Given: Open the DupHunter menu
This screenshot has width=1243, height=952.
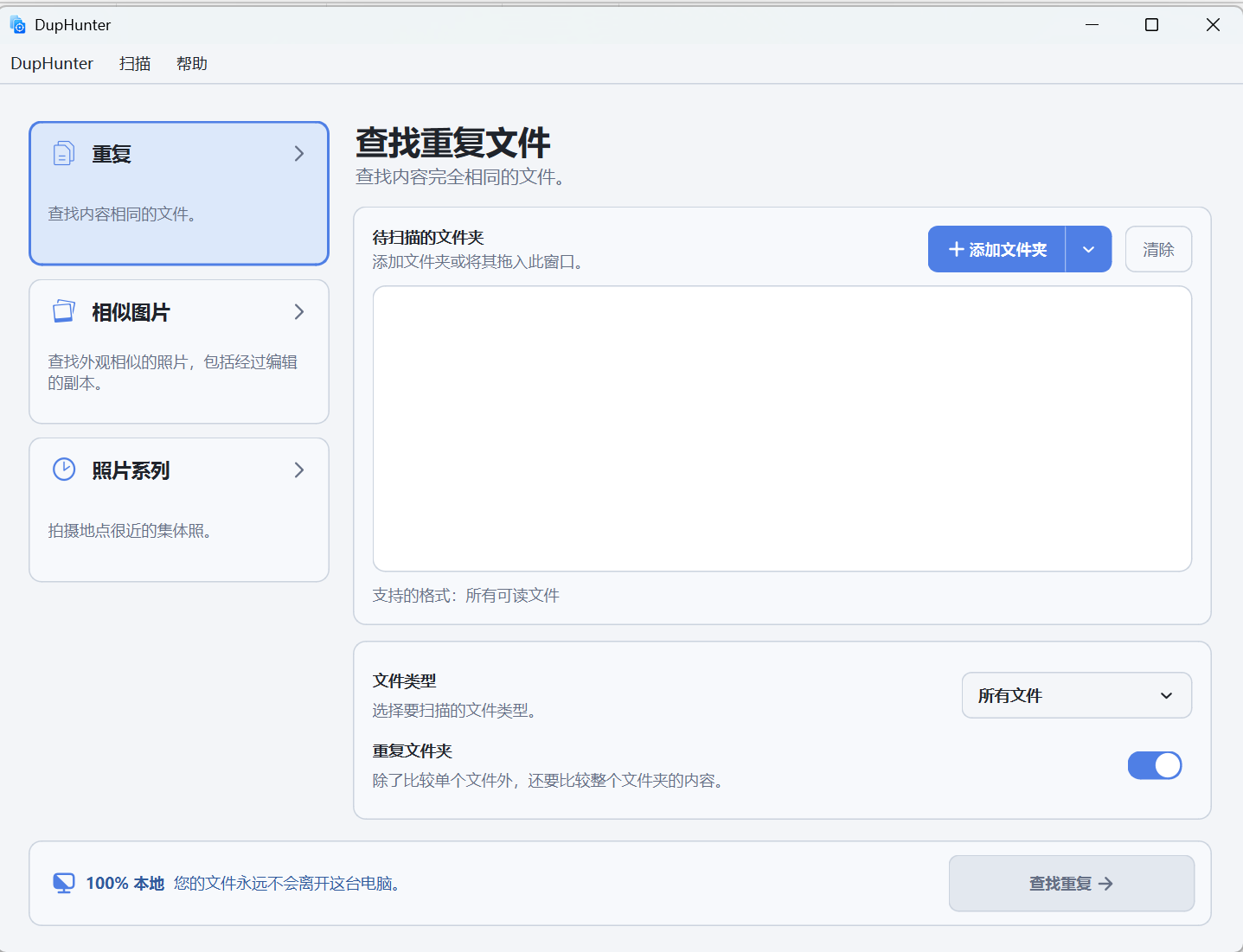Looking at the screenshot, I should coord(52,63).
